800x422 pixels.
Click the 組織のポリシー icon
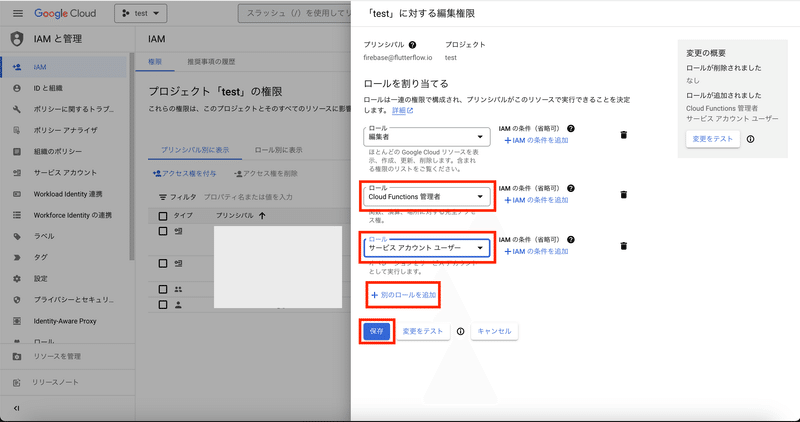(x=17, y=152)
